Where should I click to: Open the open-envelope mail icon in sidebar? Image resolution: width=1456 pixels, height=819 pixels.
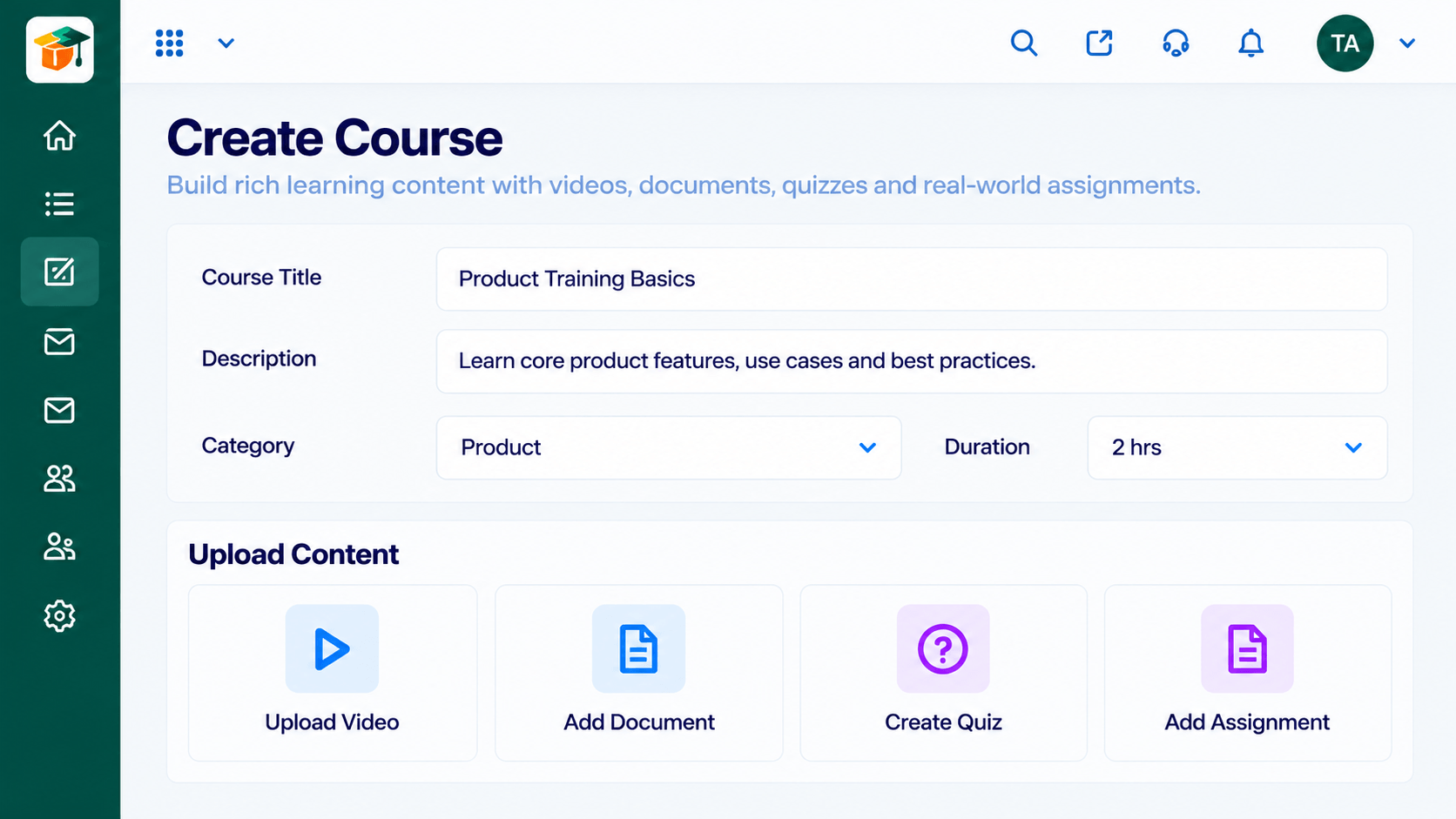coord(59,341)
